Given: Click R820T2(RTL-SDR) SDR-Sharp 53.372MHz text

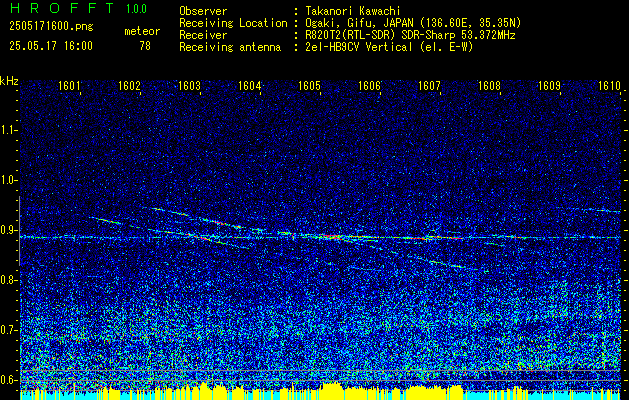Looking at the screenshot, I should [x=410, y=35].
